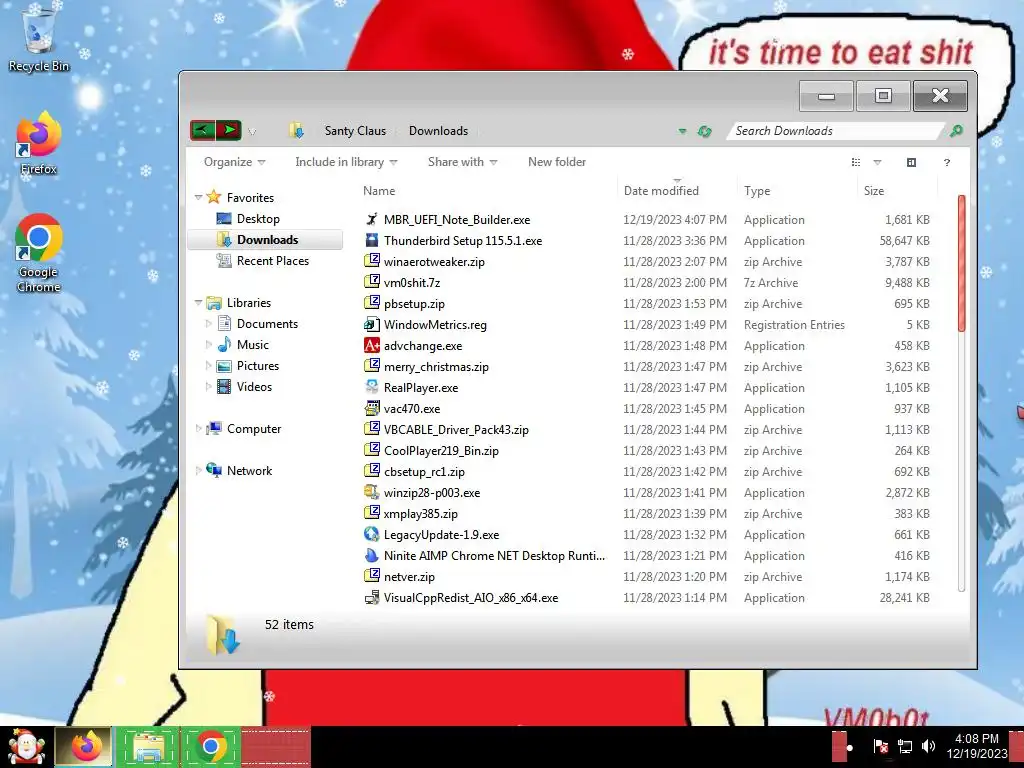1024x768 pixels.
Task: Refresh the Downloads folder view
Action: [704, 131]
